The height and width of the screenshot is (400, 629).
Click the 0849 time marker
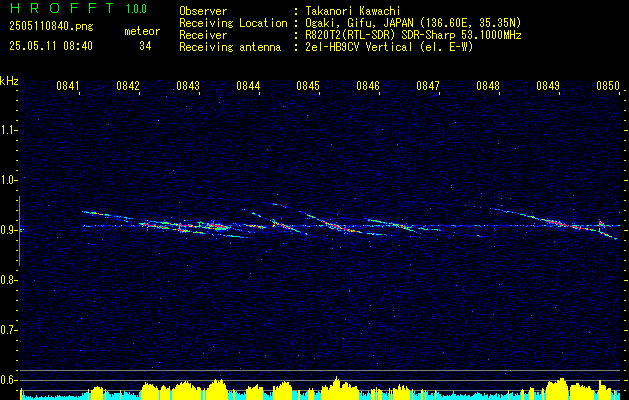click(x=548, y=86)
